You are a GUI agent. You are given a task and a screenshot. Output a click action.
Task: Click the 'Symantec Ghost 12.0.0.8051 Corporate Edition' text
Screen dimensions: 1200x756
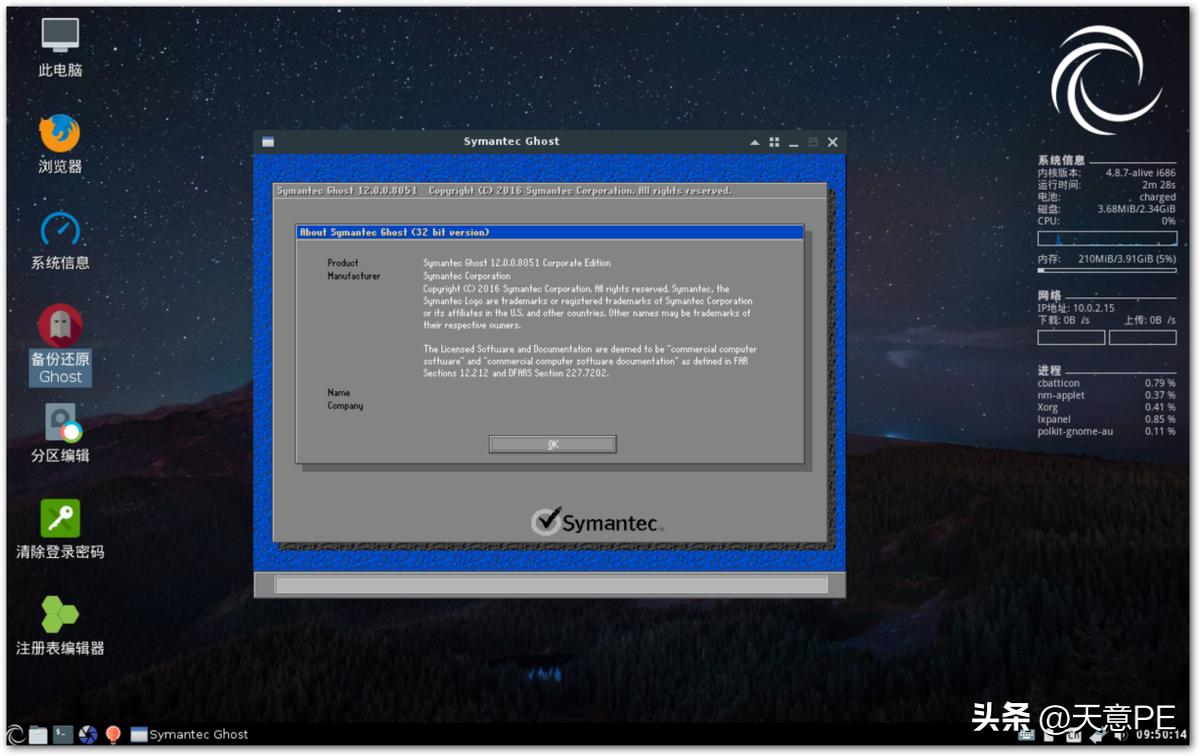(x=517, y=263)
